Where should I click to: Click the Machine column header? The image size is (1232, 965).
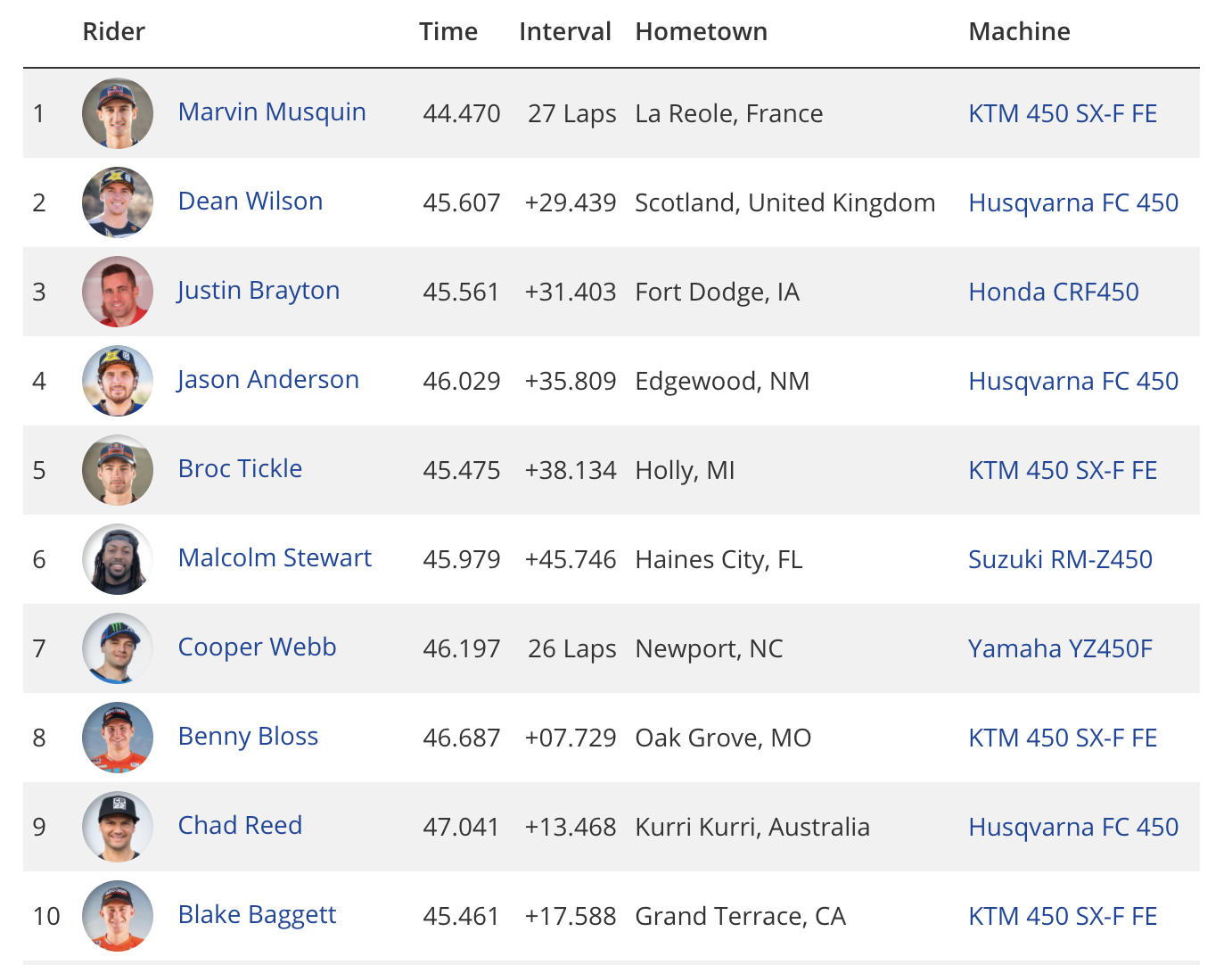pyautogui.click(x=1020, y=32)
